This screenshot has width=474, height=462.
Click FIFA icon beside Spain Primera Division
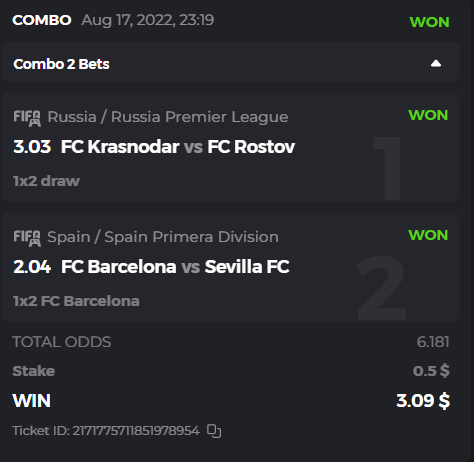tap(27, 238)
